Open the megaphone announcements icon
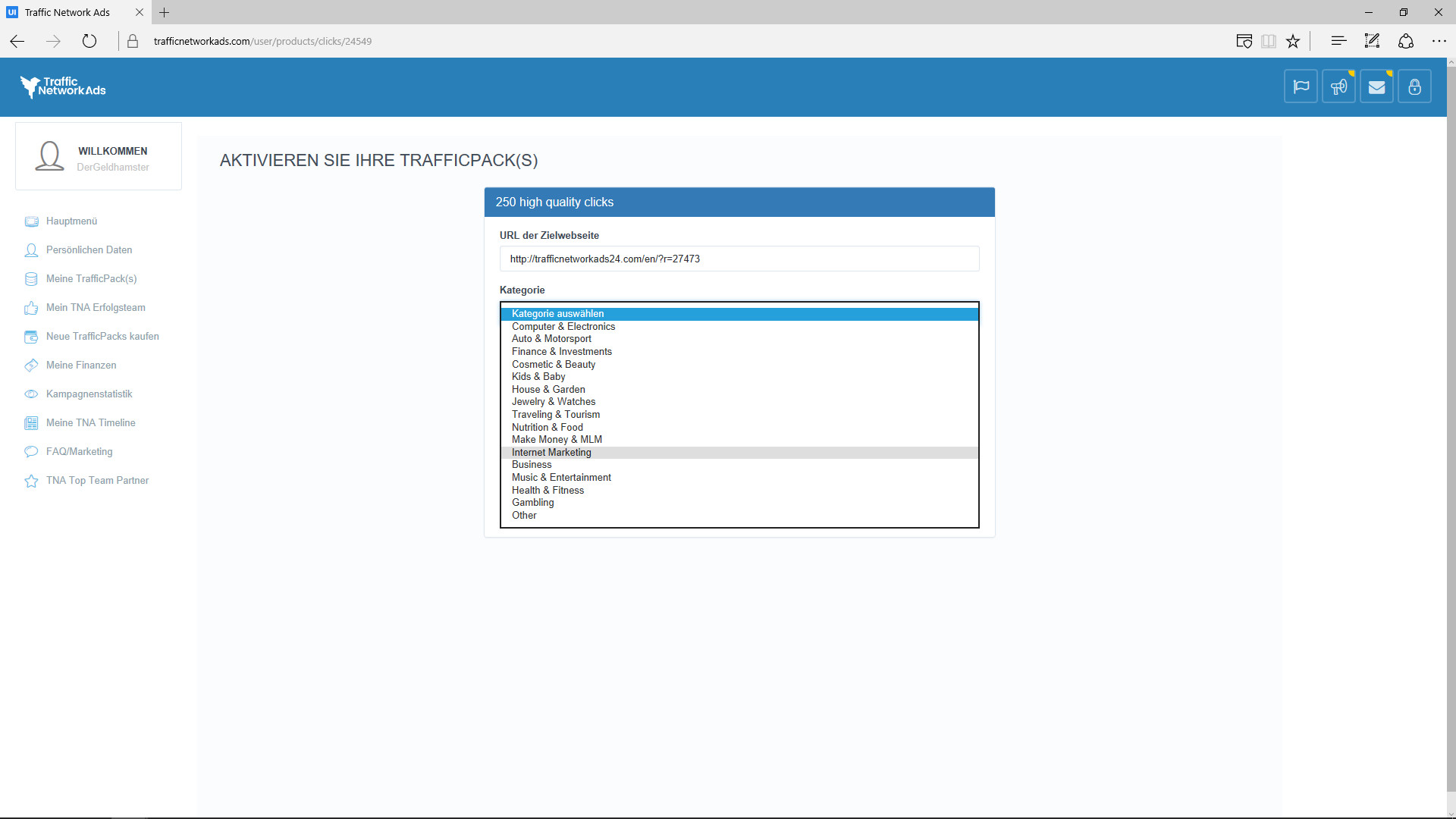Viewport: 1456px width, 819px height. pos(1338,86)
